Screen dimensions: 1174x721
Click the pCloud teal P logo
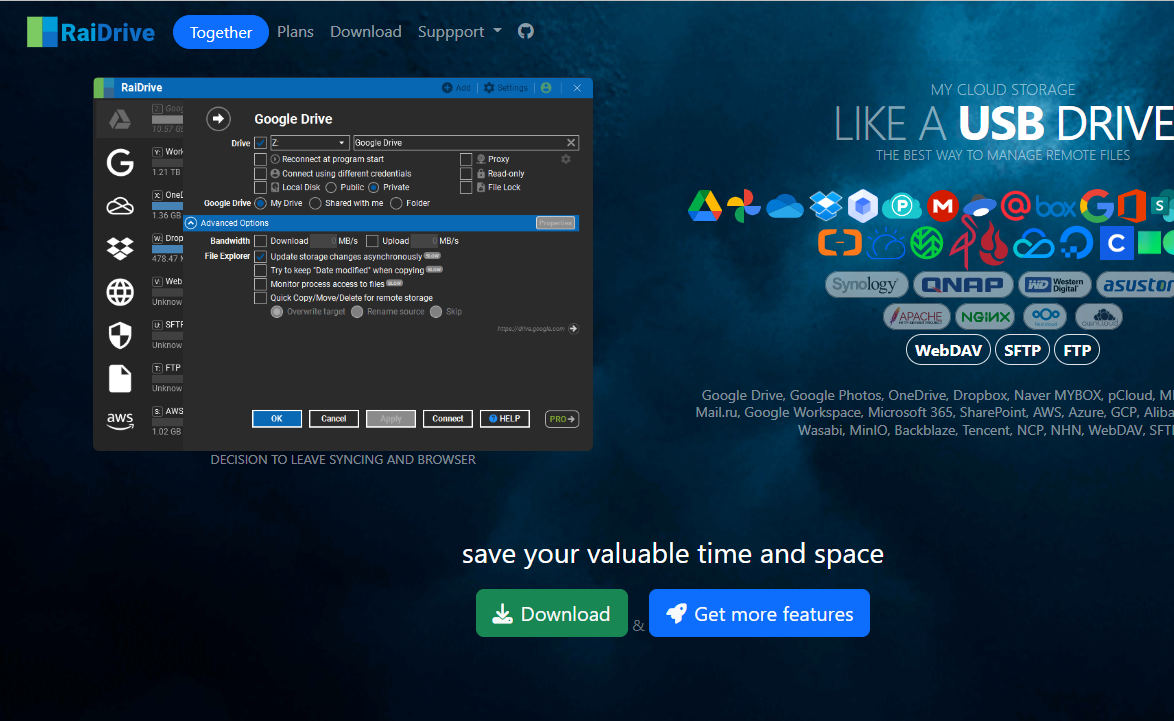point(901,206)
